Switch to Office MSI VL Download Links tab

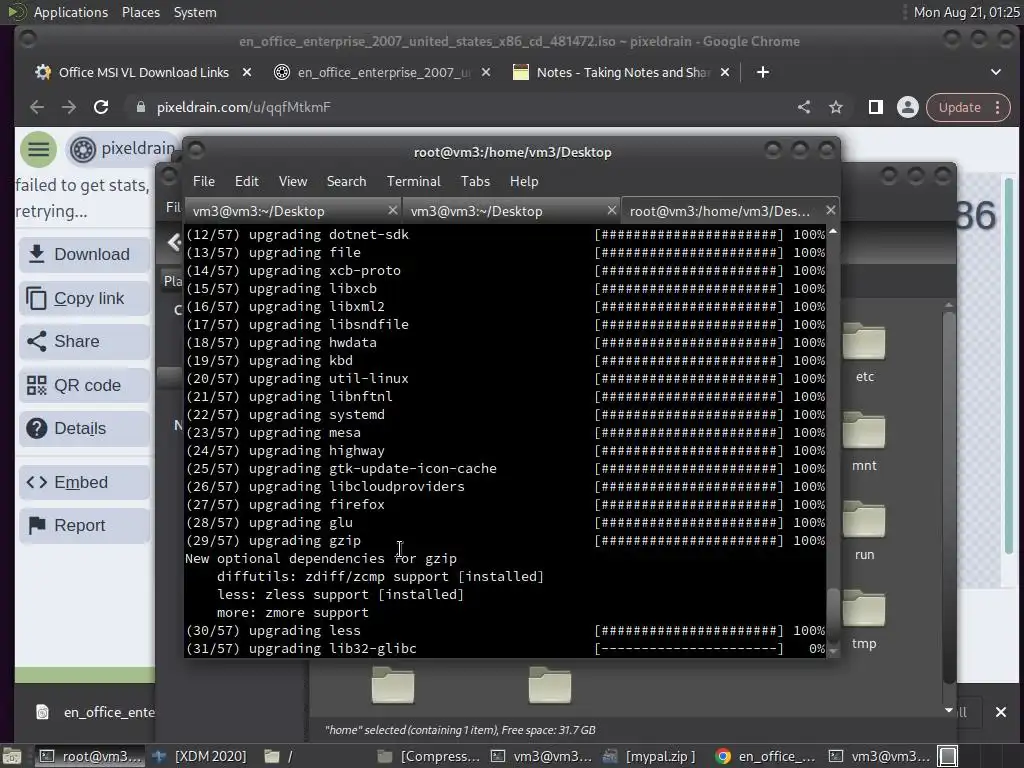143,72
